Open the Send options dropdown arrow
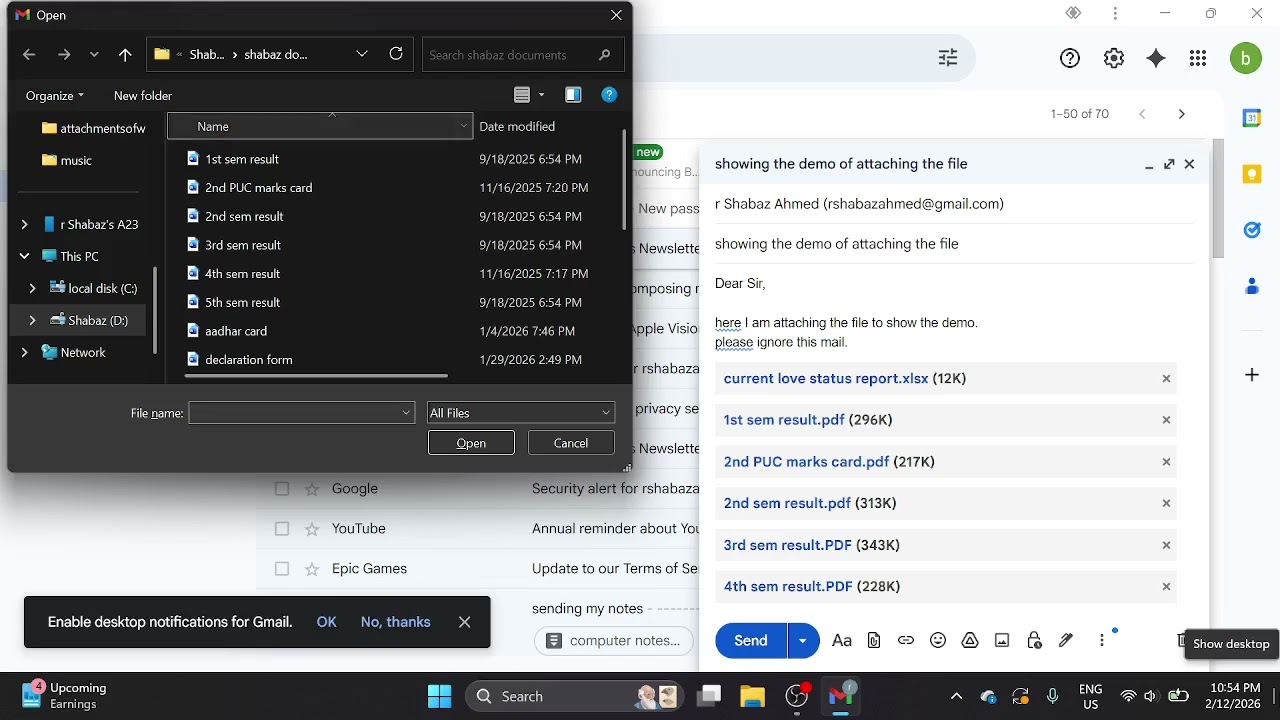1280x720 pixels. (803, 641)
